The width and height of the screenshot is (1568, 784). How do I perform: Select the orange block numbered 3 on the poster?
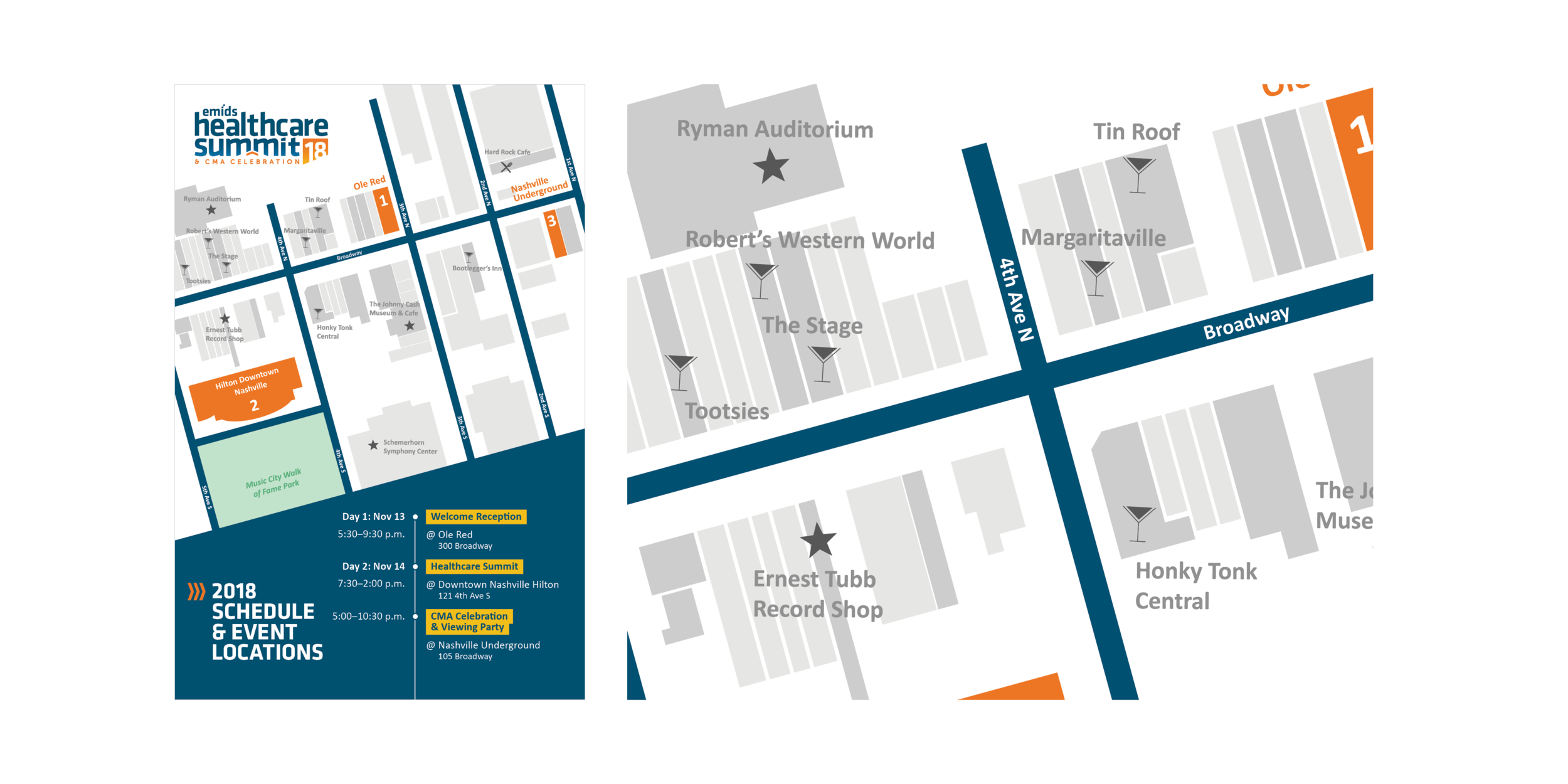(554, 233)
